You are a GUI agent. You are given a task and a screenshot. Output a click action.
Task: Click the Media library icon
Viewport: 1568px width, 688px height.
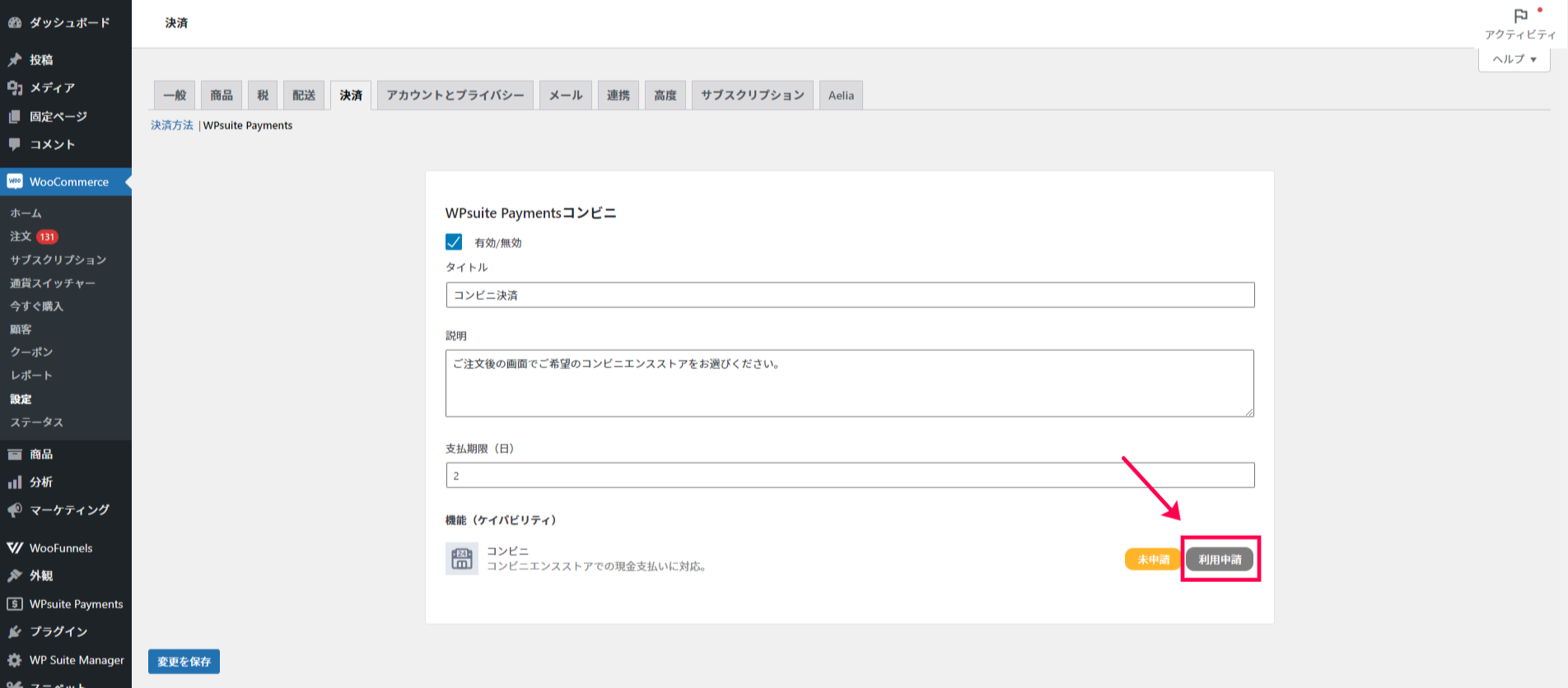[15, 87]
